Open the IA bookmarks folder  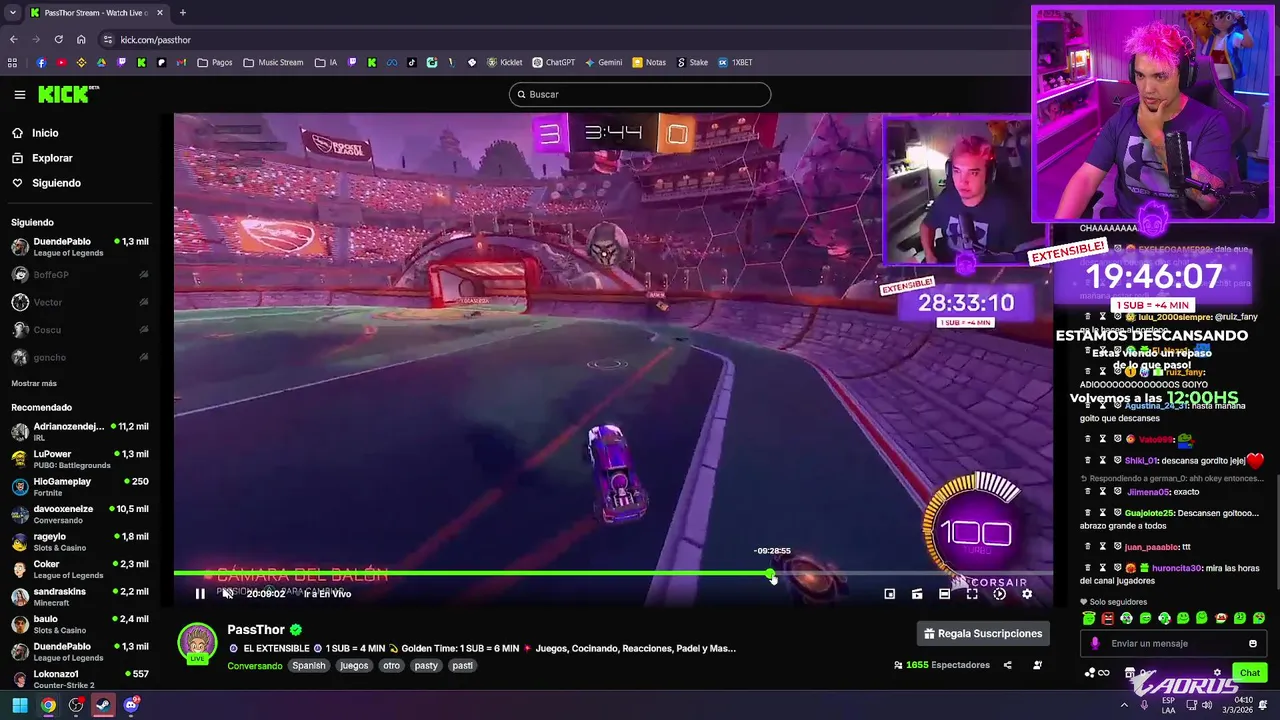pyautogui.click(x=326, y=62)
